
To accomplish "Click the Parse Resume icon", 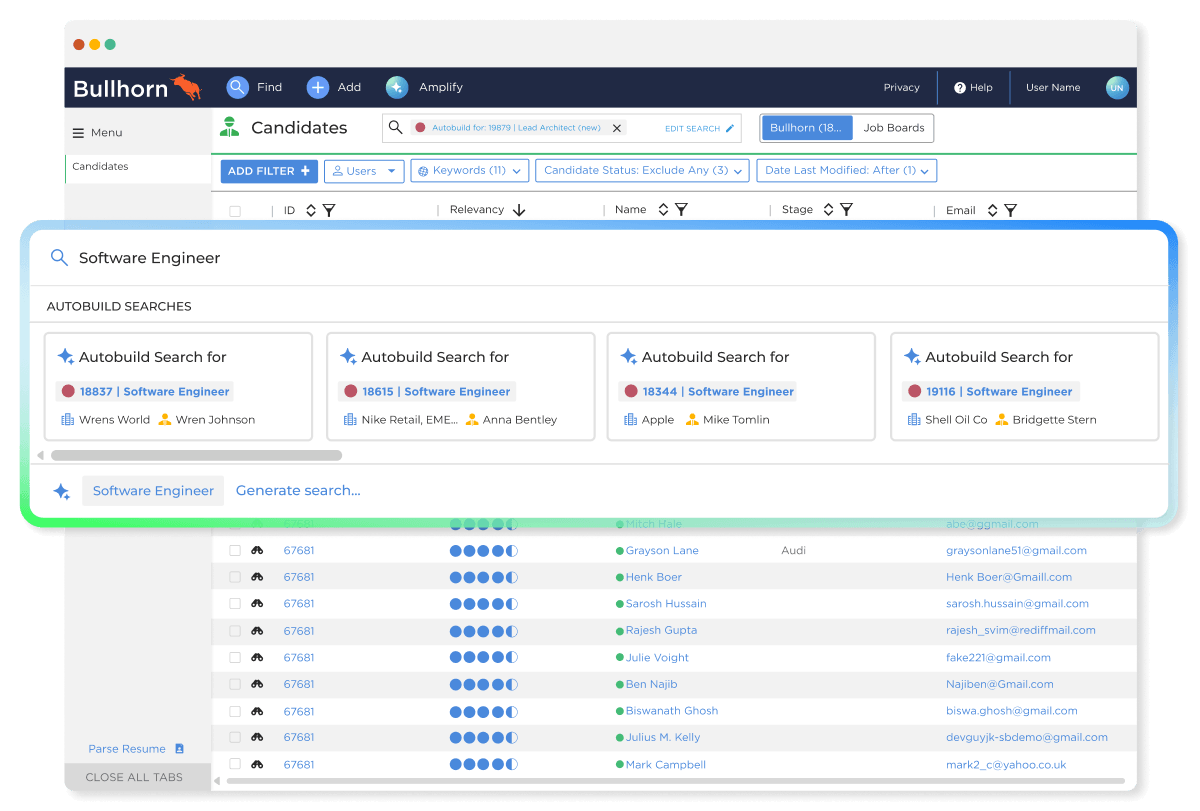I will pos(180,748).
